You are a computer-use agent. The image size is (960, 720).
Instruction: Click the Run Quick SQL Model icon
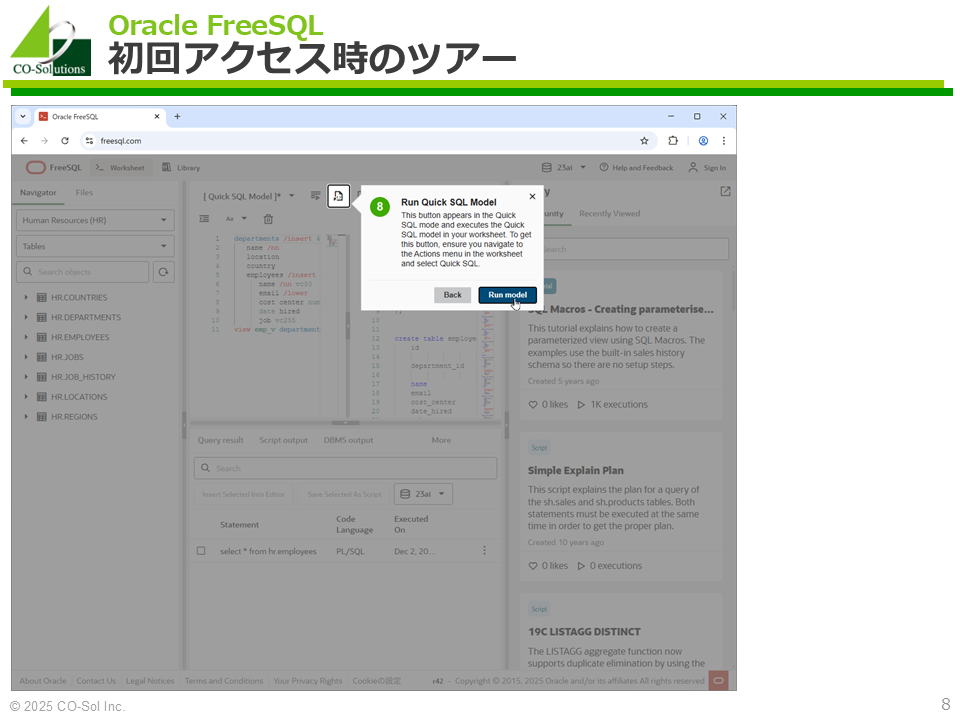(x=338, y=196)
